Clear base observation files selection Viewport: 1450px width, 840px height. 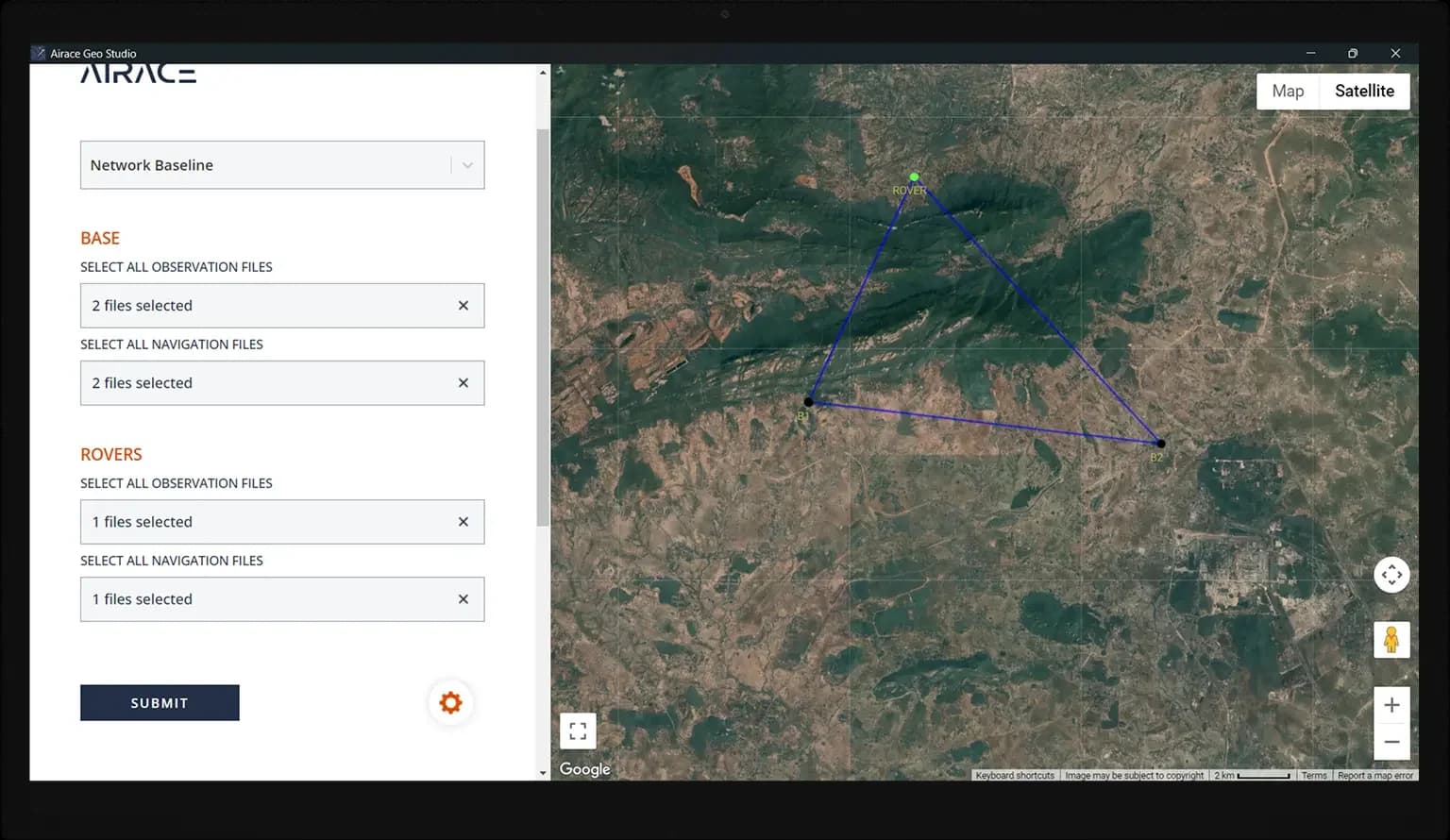pos(464,306)
